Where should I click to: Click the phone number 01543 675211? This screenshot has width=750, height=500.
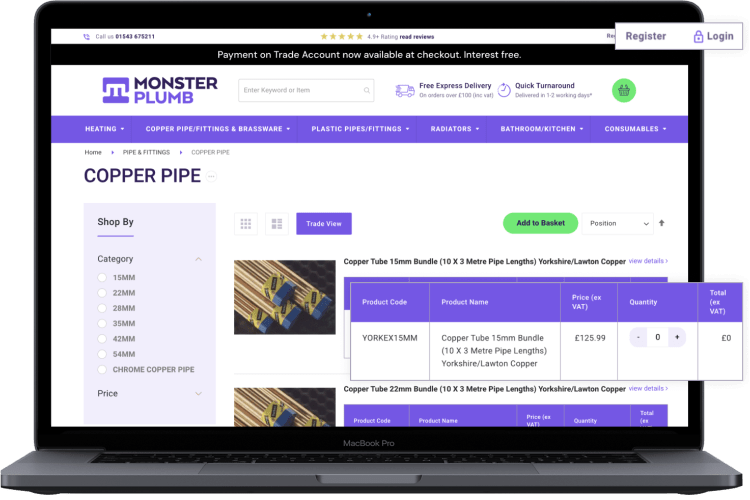135,36
